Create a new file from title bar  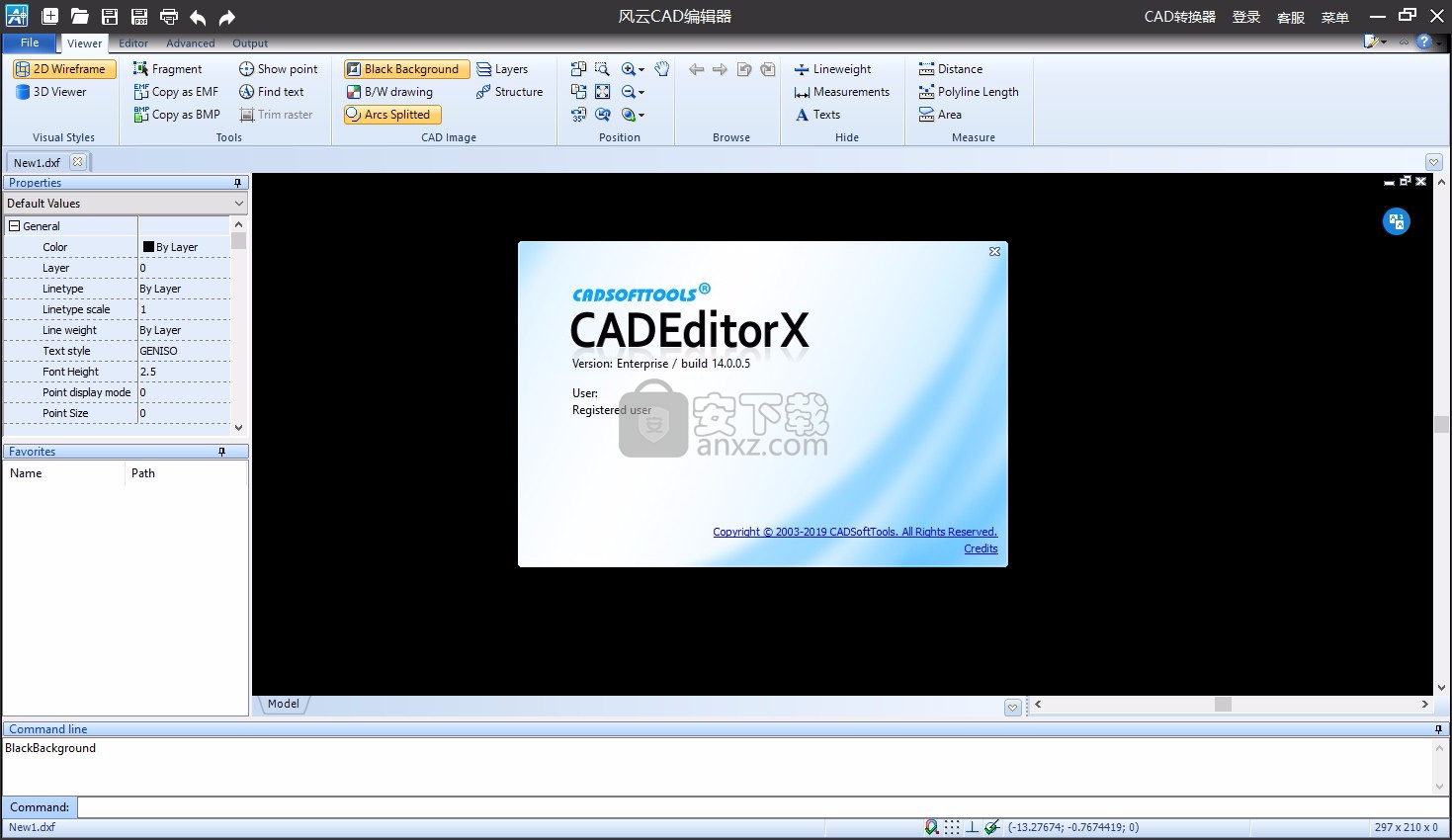49,16
